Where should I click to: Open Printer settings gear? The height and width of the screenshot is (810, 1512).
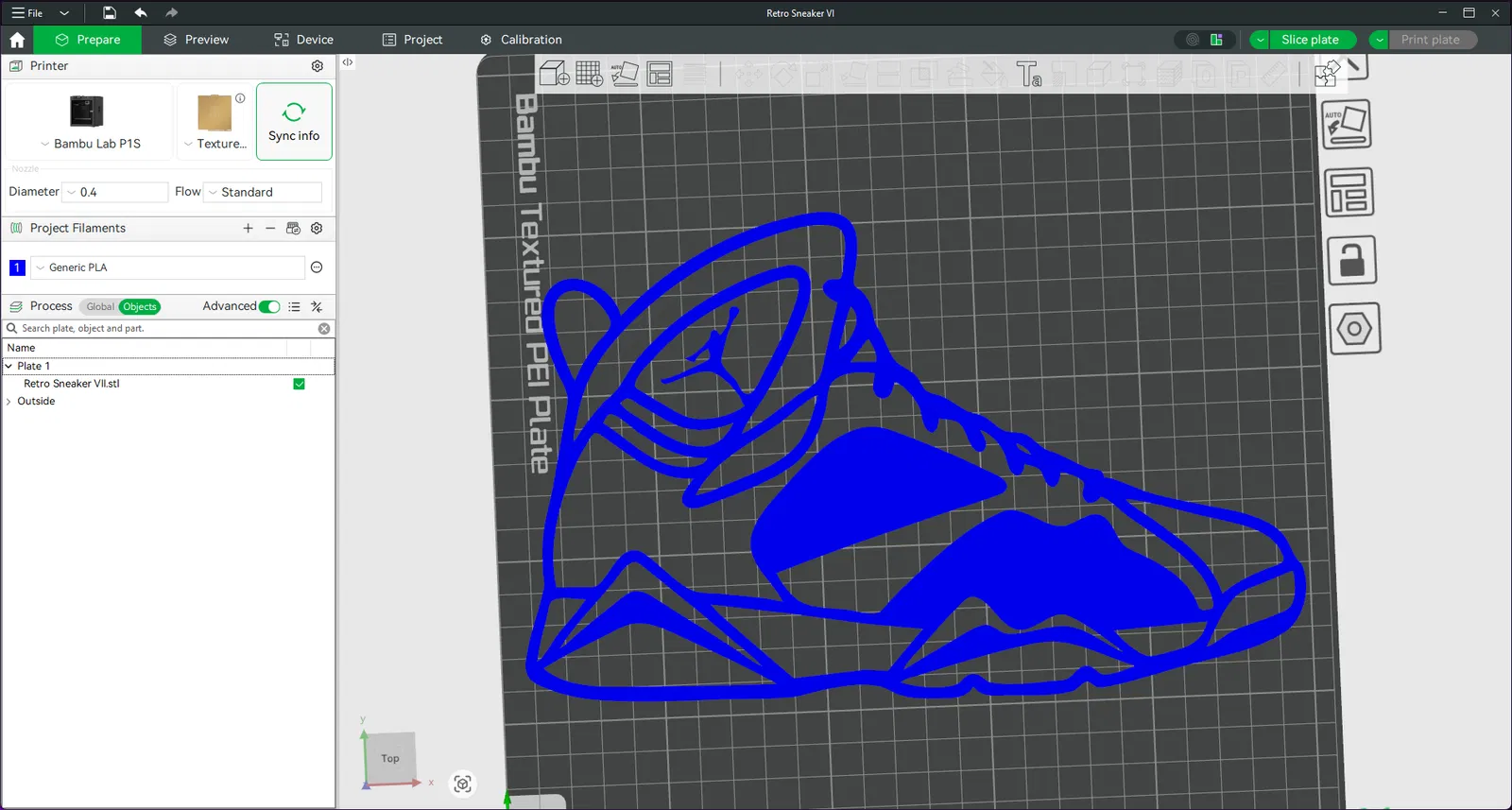[318, 66]
